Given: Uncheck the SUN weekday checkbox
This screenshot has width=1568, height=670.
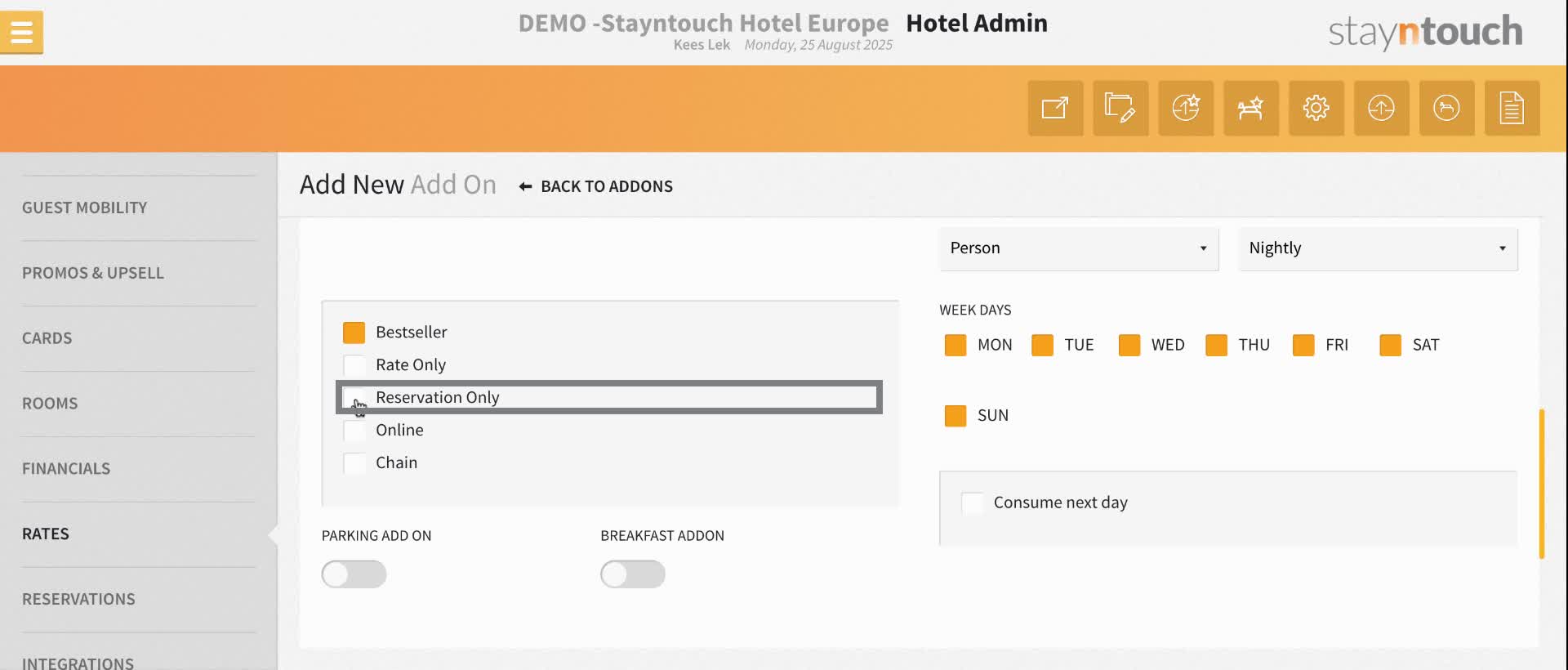Looking at the screenshot, I should (x=955, y=416).
